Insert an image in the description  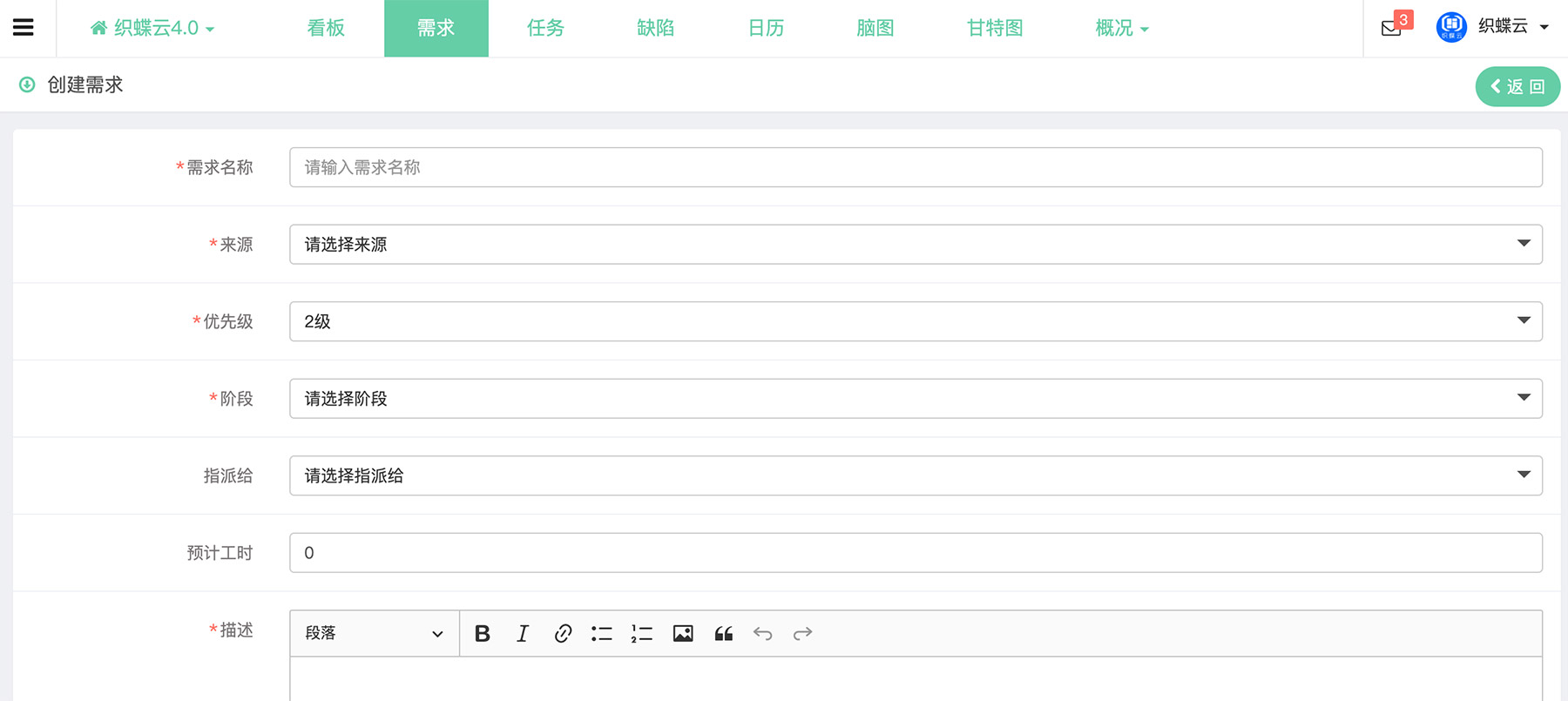pos(683,633)
